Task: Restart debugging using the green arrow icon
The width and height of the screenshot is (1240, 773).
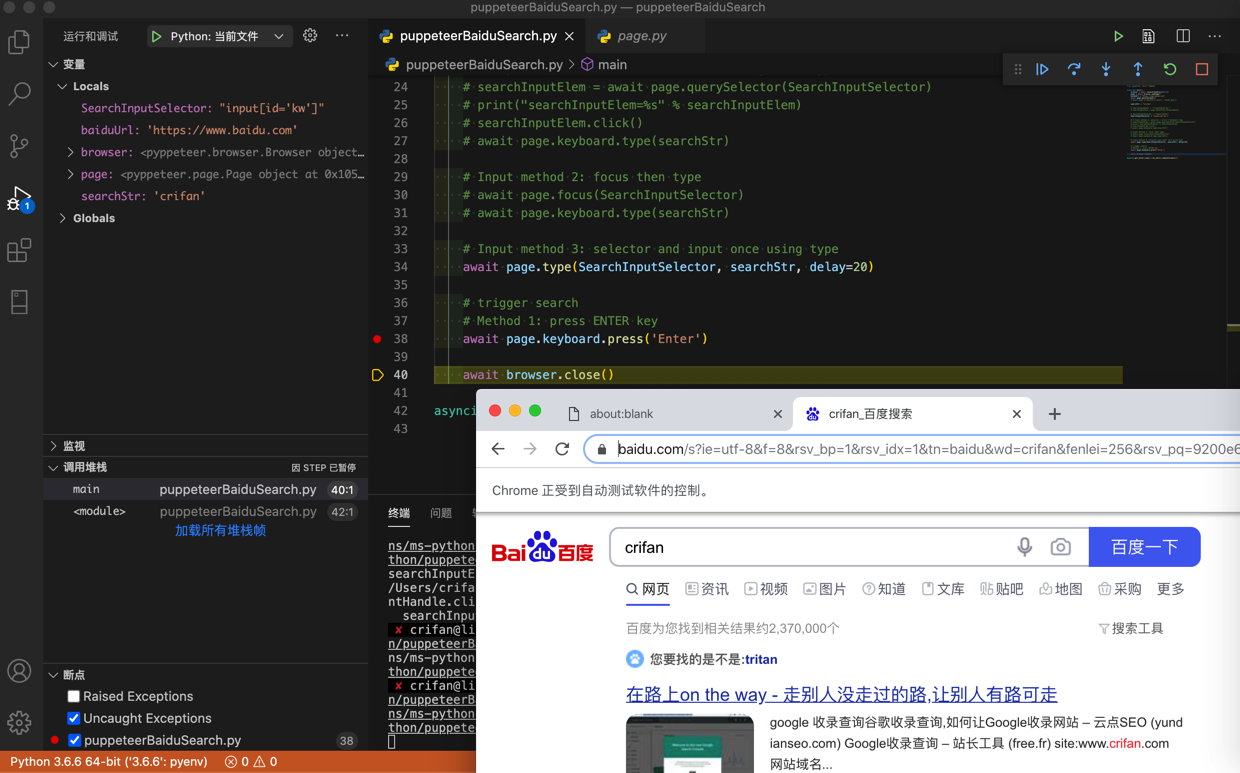Action: pos(1170,70)
